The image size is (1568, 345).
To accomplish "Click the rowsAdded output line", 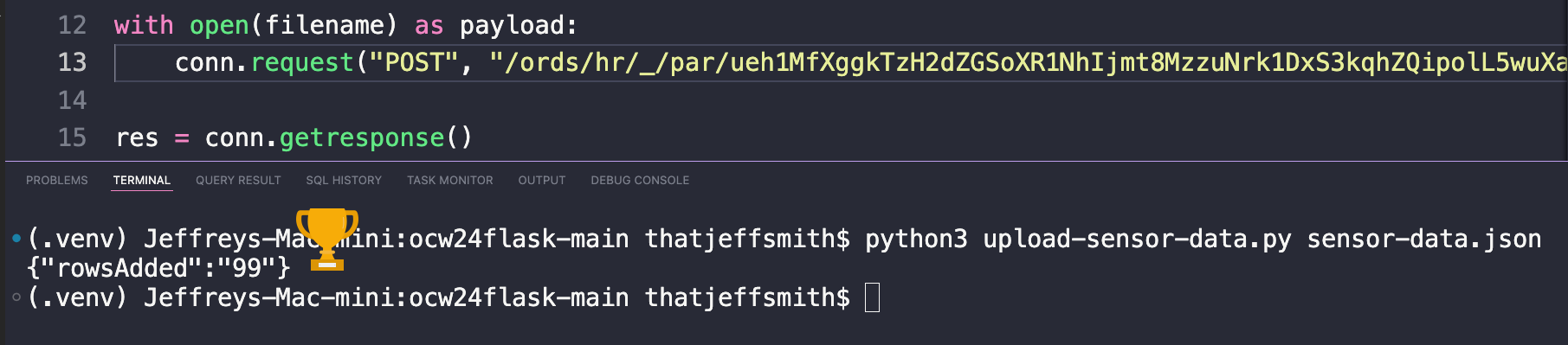I will click(x=159, y=268).
